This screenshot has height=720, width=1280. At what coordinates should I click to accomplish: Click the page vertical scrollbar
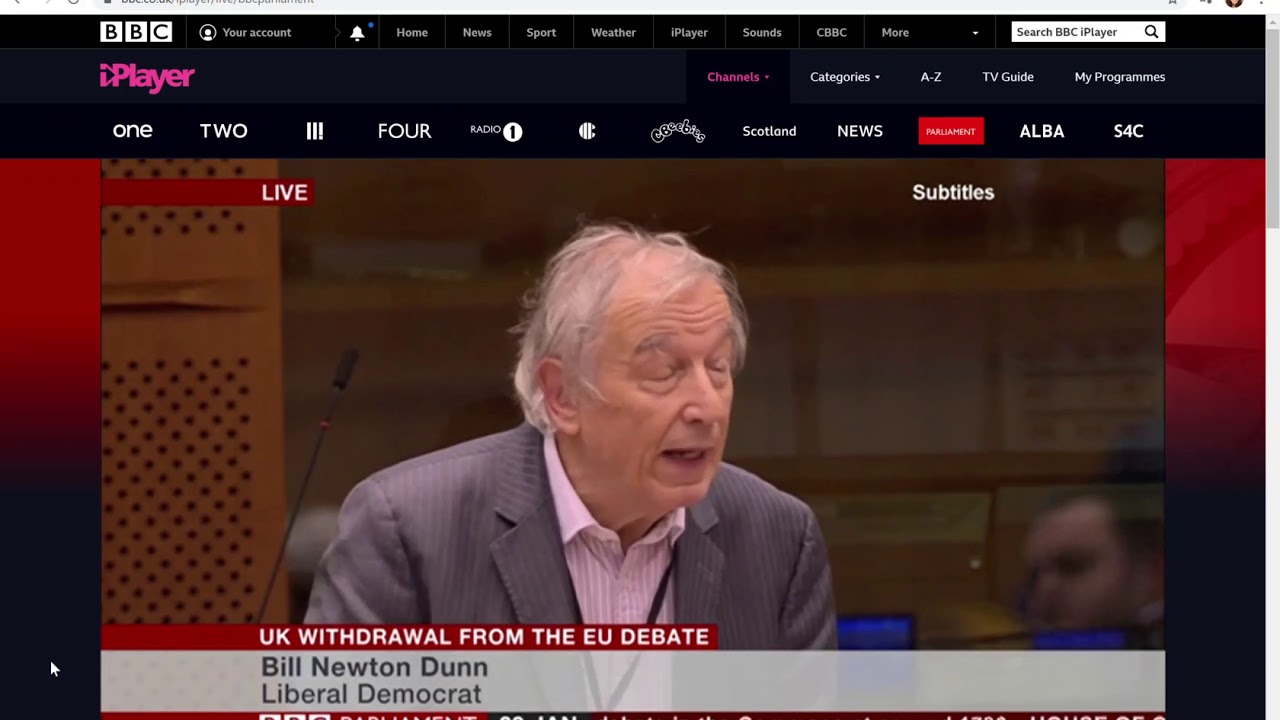[1272, 130]
